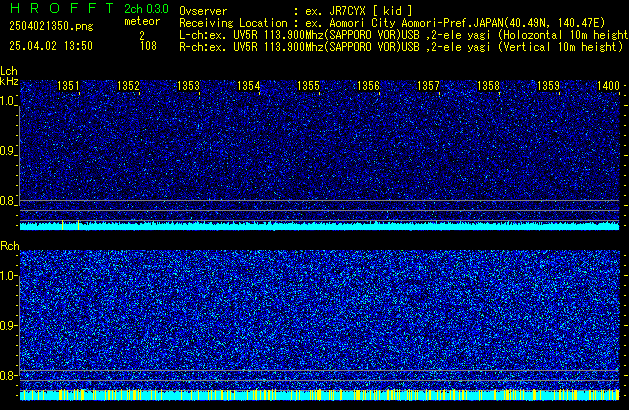Select the '2ch 0.3.0' version label
Screen dimensions: 629x410
point(146,9)
